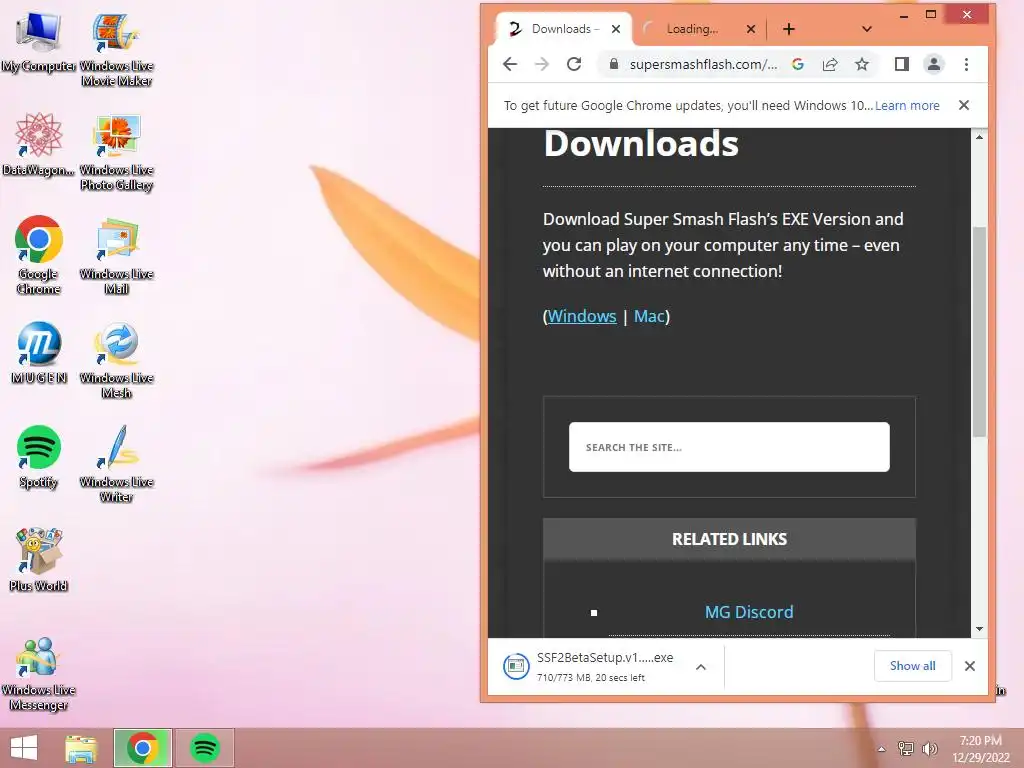Click the page scrollbar up arrow
Screen dimensions: 1024x768
click(979, 136)
